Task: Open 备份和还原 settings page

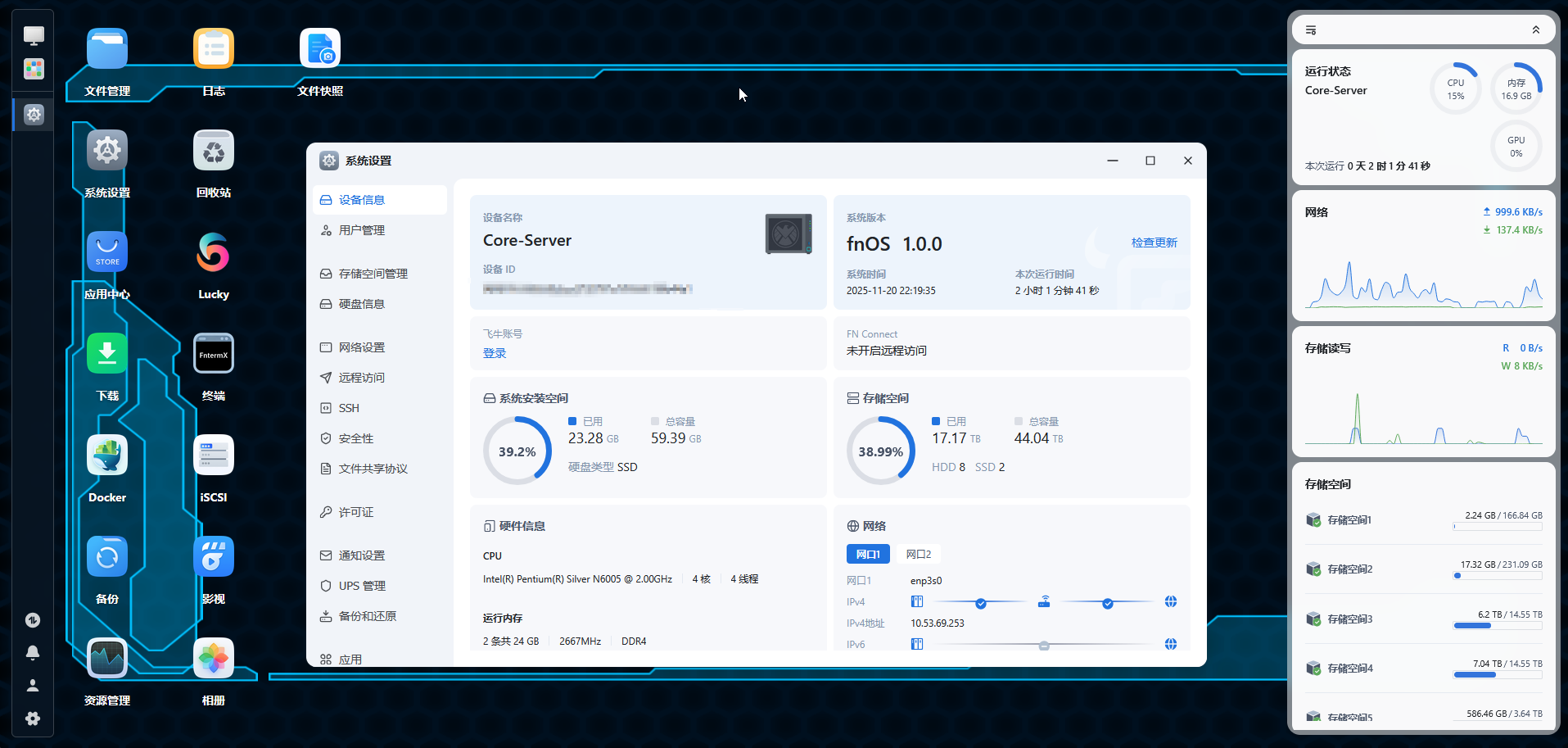Action: pyautogui.click(x=380, y=616)
